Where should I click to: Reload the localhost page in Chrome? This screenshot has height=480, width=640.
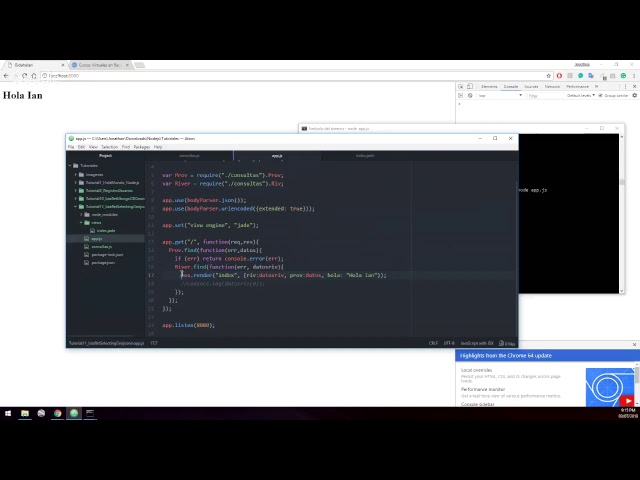[24, 76]
